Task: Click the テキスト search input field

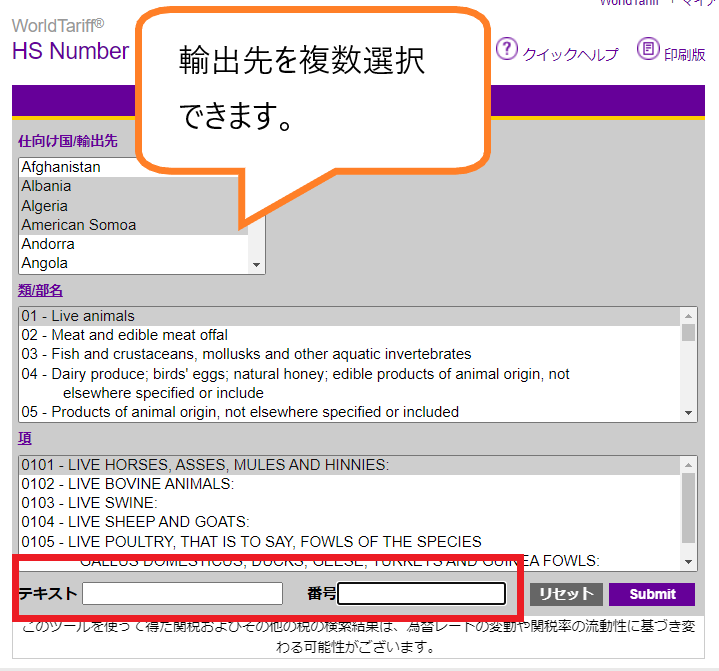Action: [182, 594]
